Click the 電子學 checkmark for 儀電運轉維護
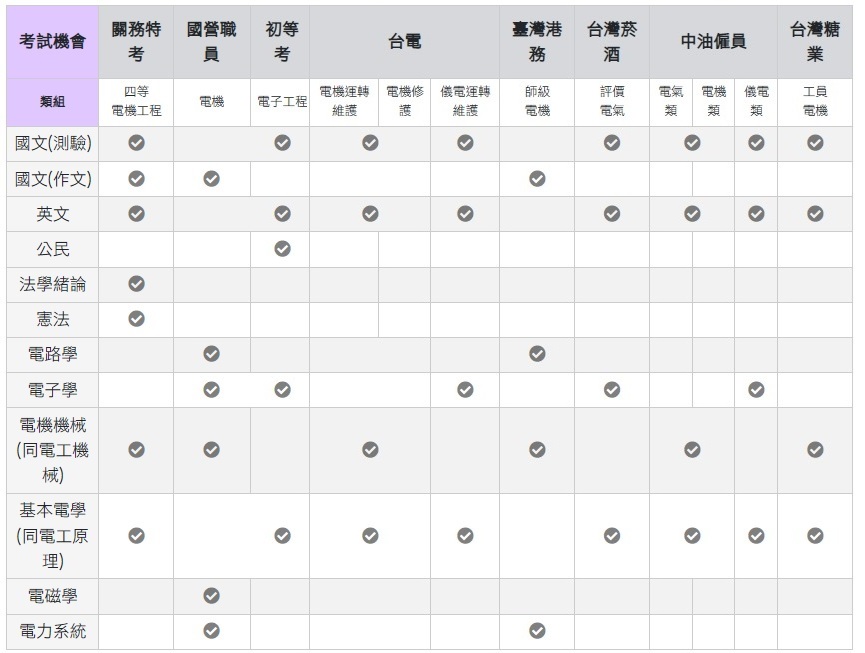This screenshot has height=653, width=865. pyautogui.click(x=465, y=390)
